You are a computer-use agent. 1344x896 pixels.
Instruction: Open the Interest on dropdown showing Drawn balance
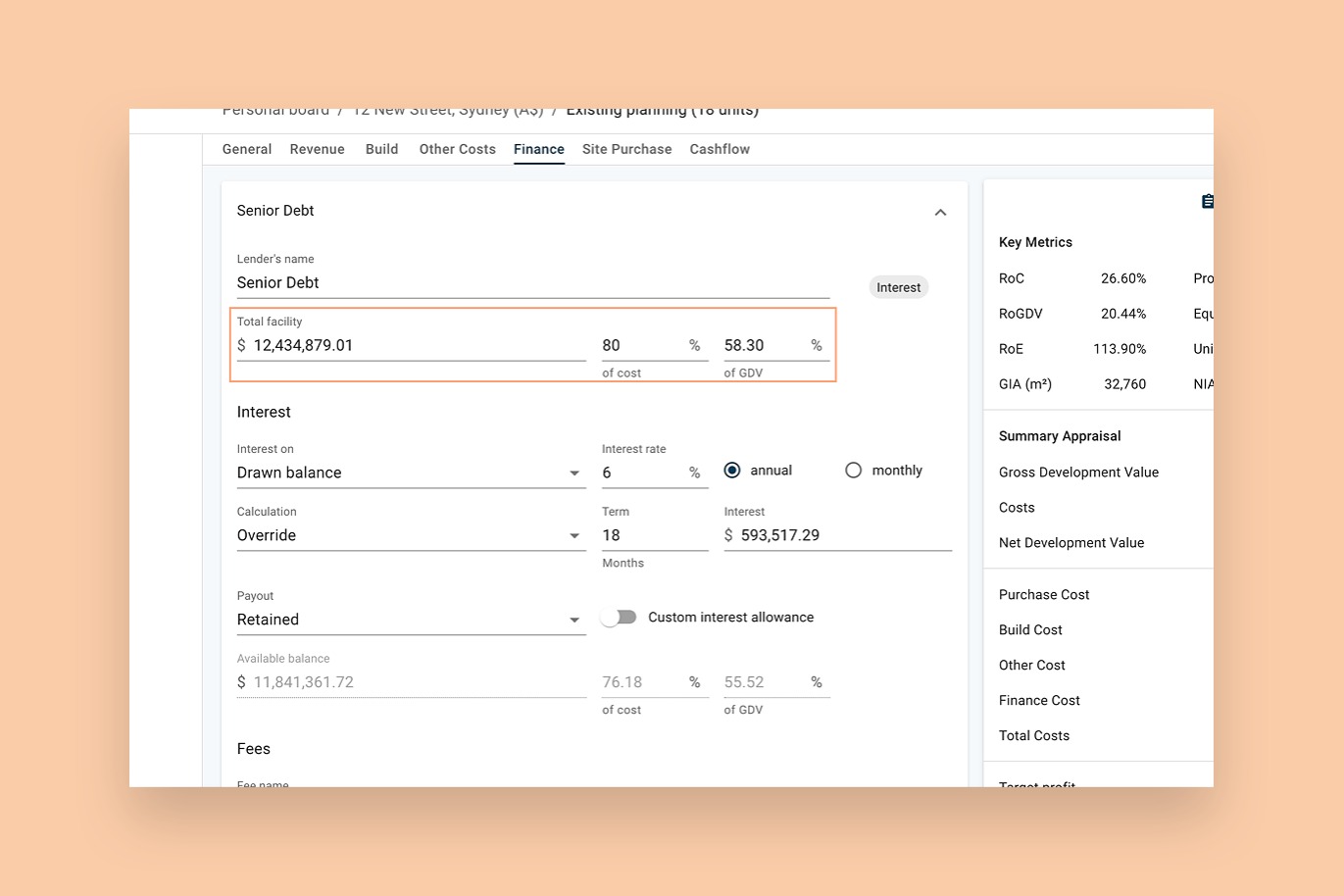574,473
